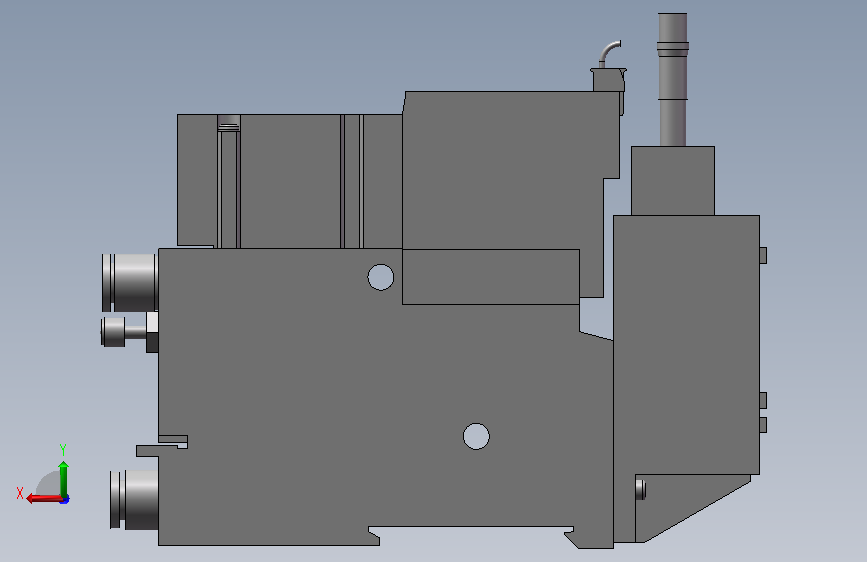Select the hex nut beside the small plug

coord(152,332)
